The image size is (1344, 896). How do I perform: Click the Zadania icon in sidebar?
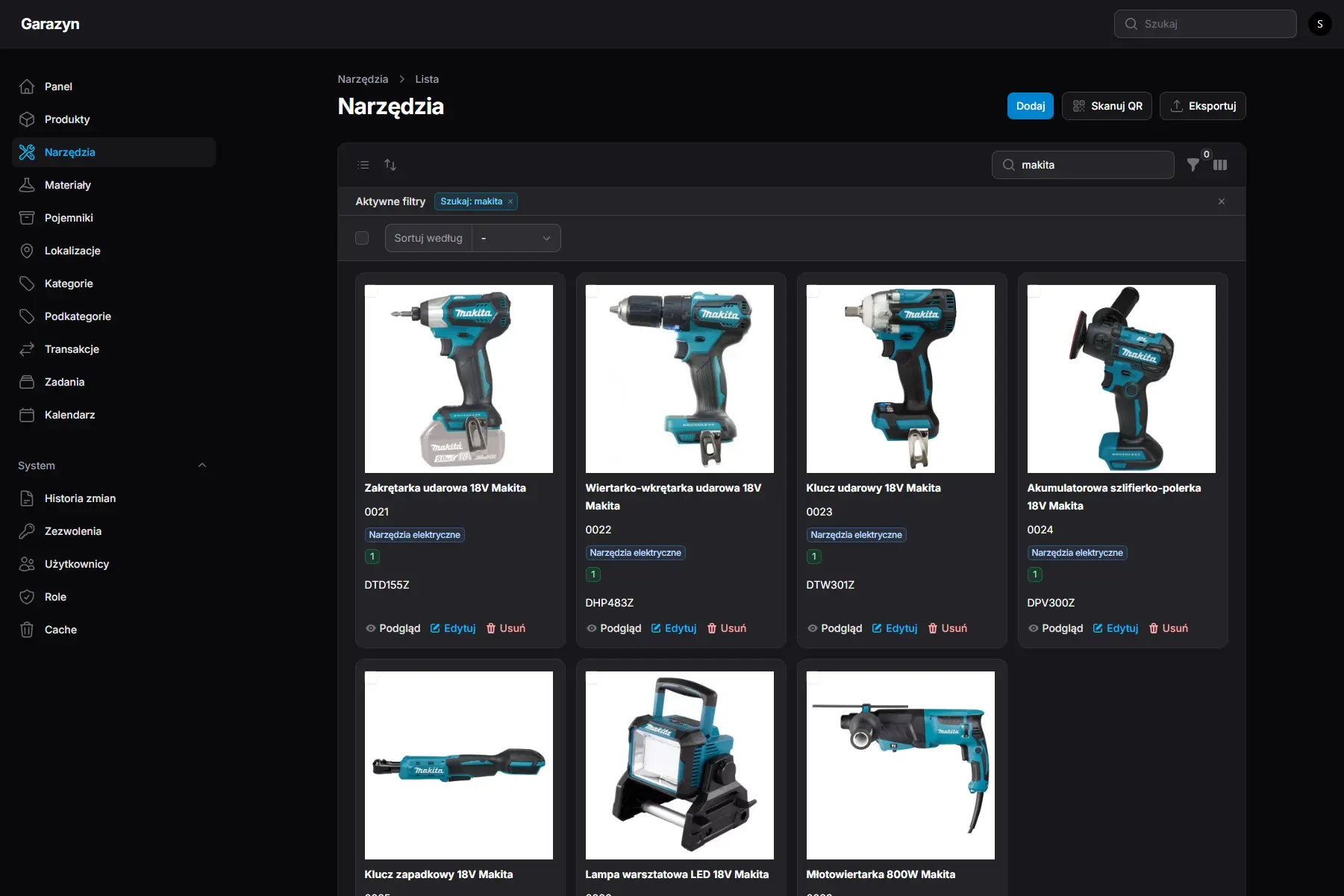pos(28,381)
